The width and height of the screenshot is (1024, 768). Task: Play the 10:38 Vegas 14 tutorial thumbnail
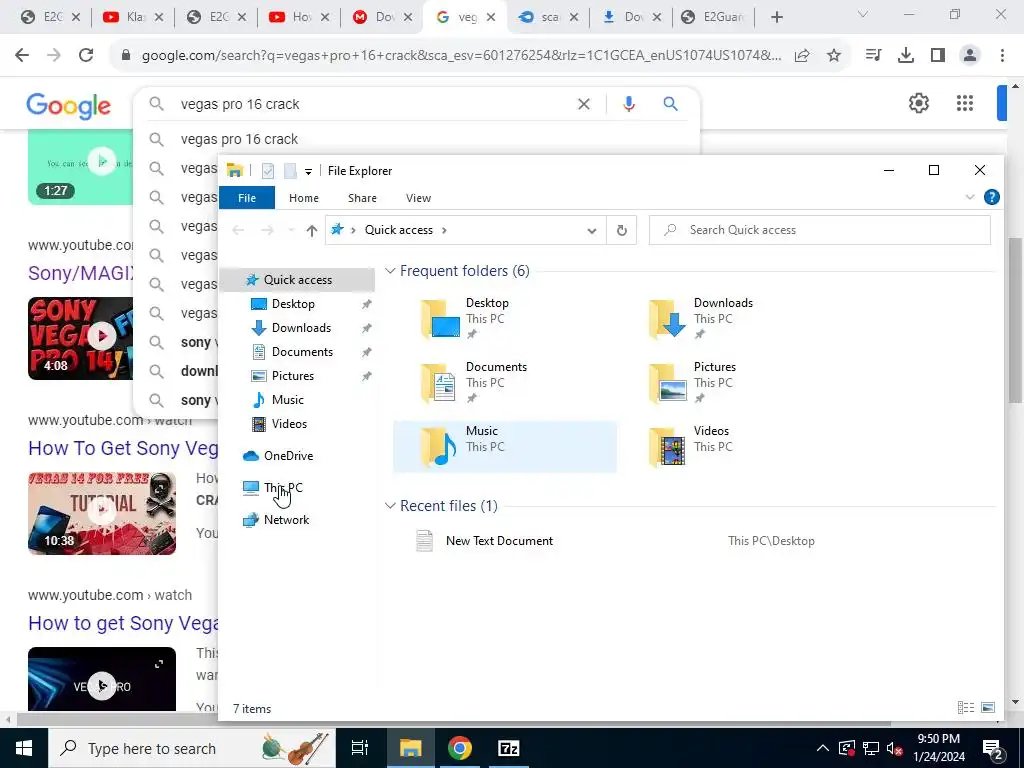tap(102, 513)
